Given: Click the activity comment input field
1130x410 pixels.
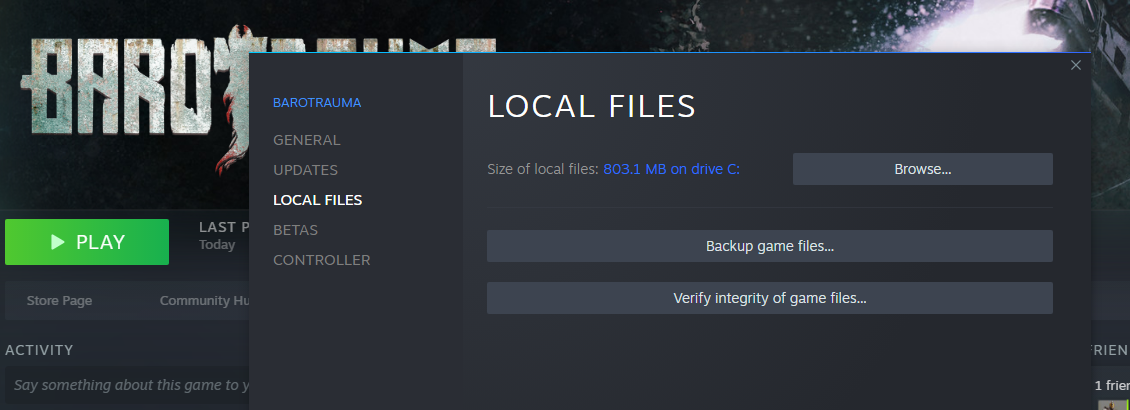Looking at the screenshot, I should tap(128, 386).
